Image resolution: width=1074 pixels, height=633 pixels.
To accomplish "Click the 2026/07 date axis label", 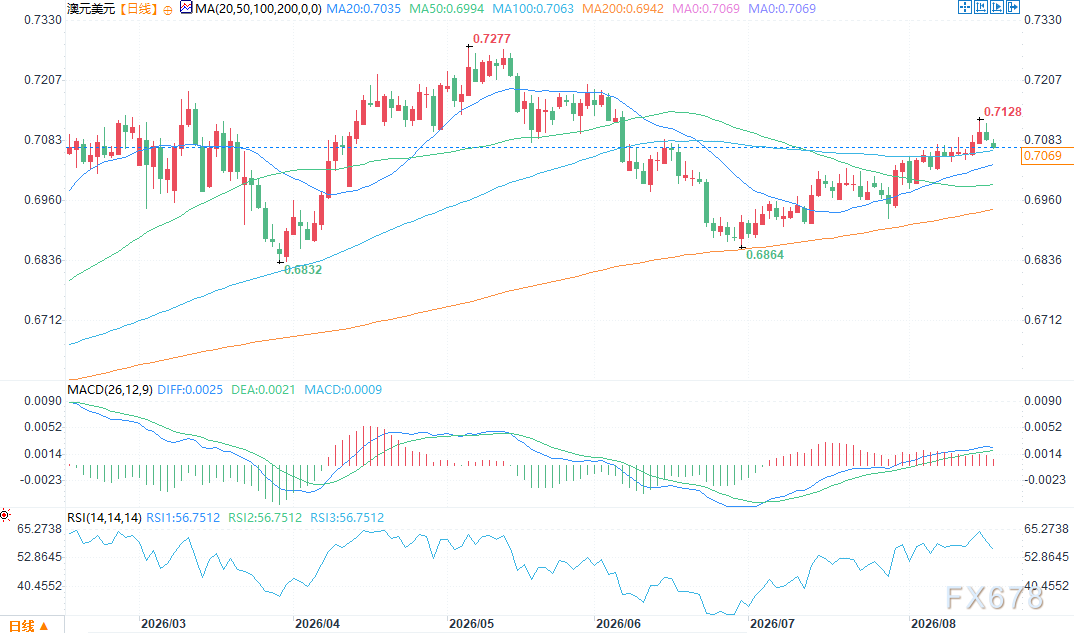I will 772,624.
